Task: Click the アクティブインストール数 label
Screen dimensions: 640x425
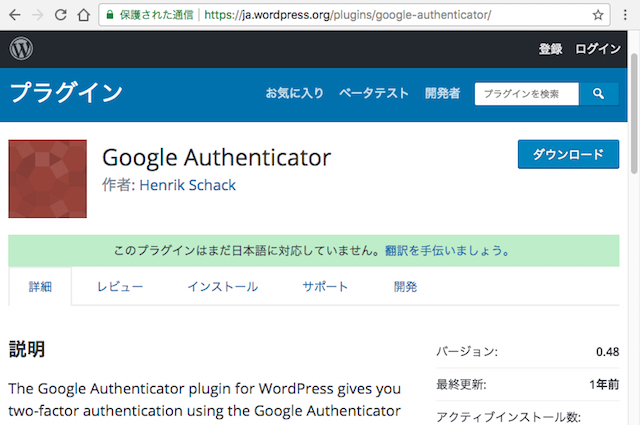Action: (x=509, y=417)
